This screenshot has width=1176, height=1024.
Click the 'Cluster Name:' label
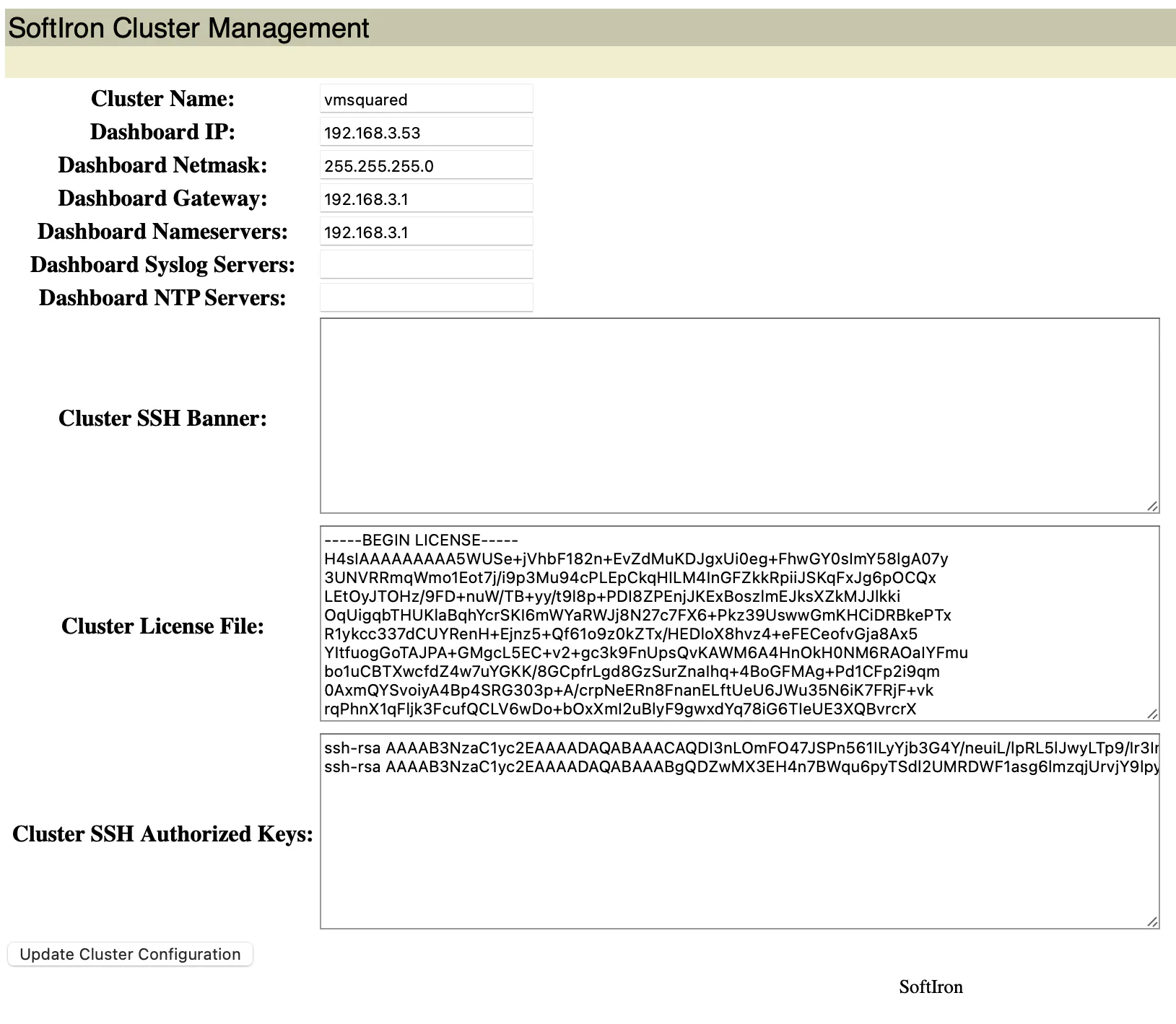162,98
